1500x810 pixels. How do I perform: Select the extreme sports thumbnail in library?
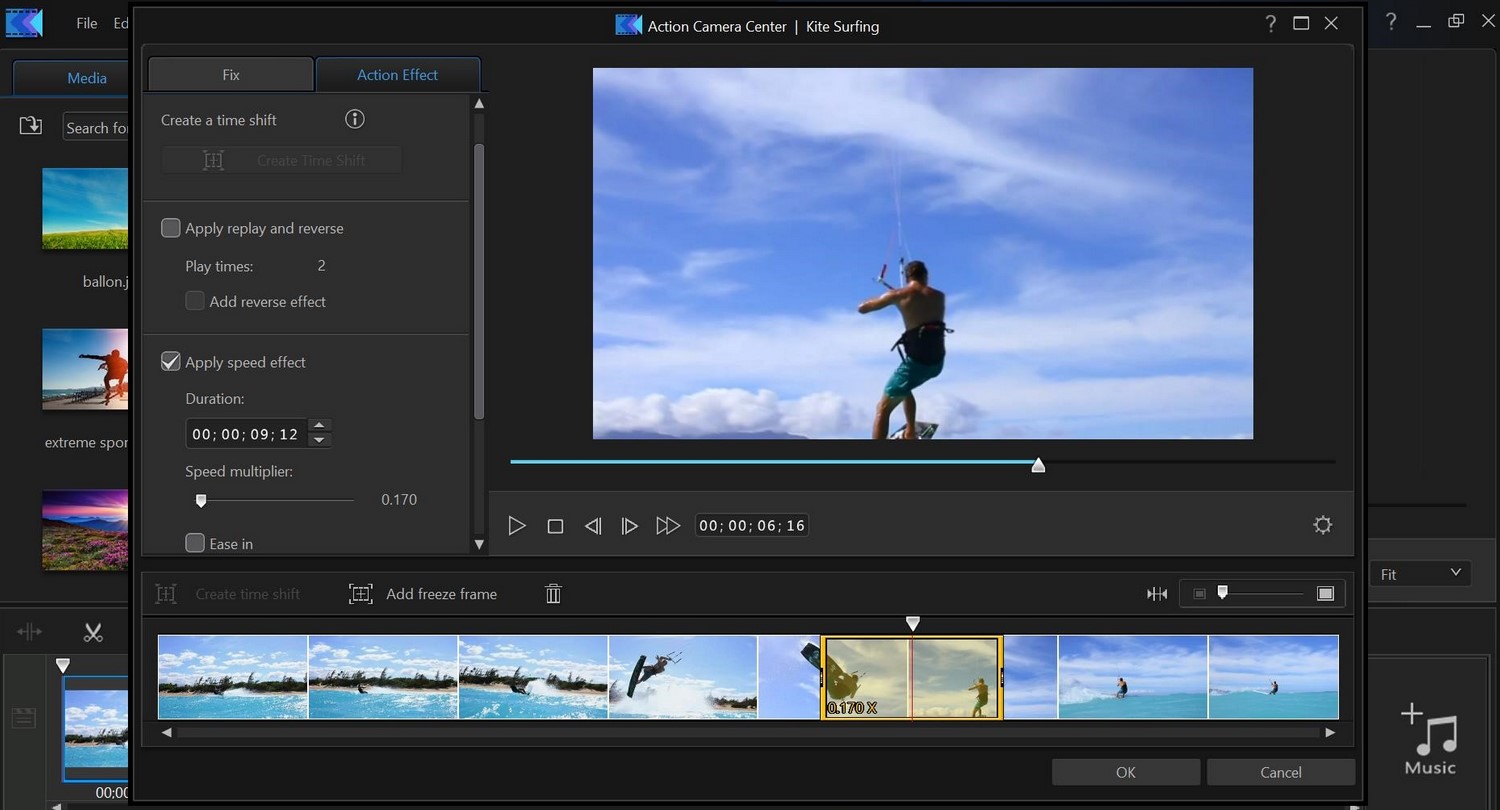[x=85, y=368]
